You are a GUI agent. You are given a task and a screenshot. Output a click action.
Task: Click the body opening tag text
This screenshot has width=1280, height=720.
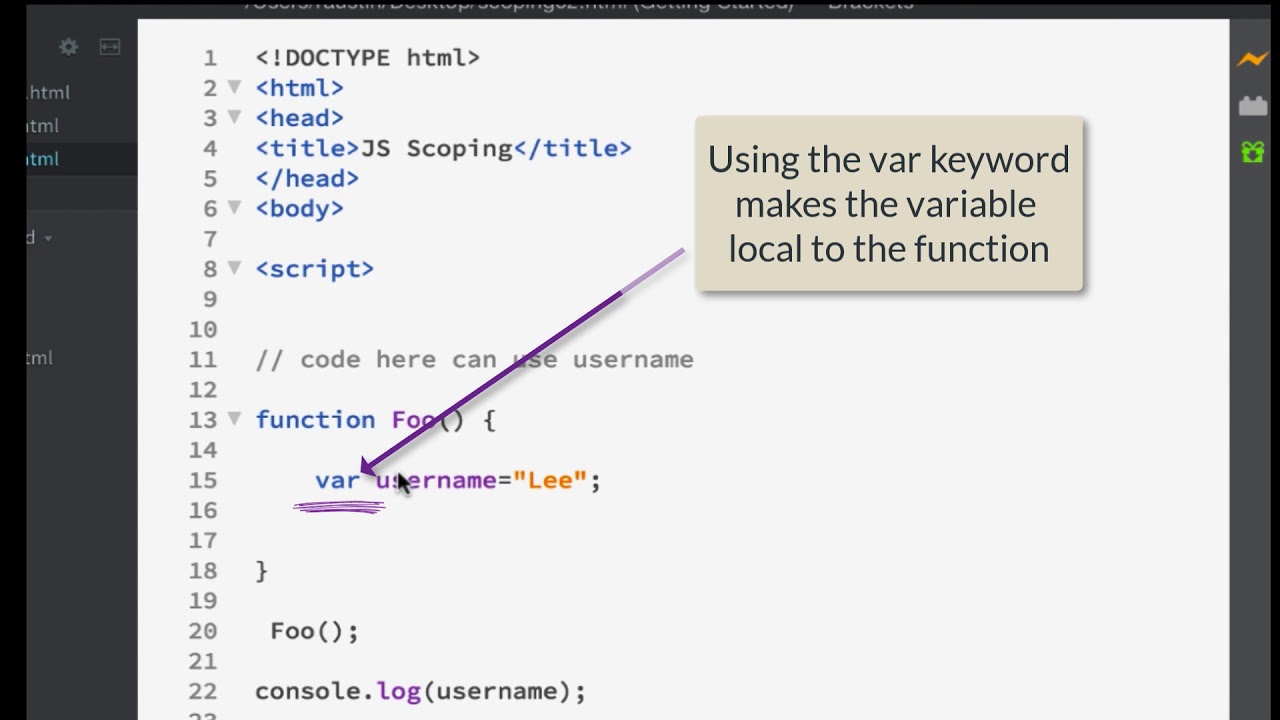coord(299,208)
